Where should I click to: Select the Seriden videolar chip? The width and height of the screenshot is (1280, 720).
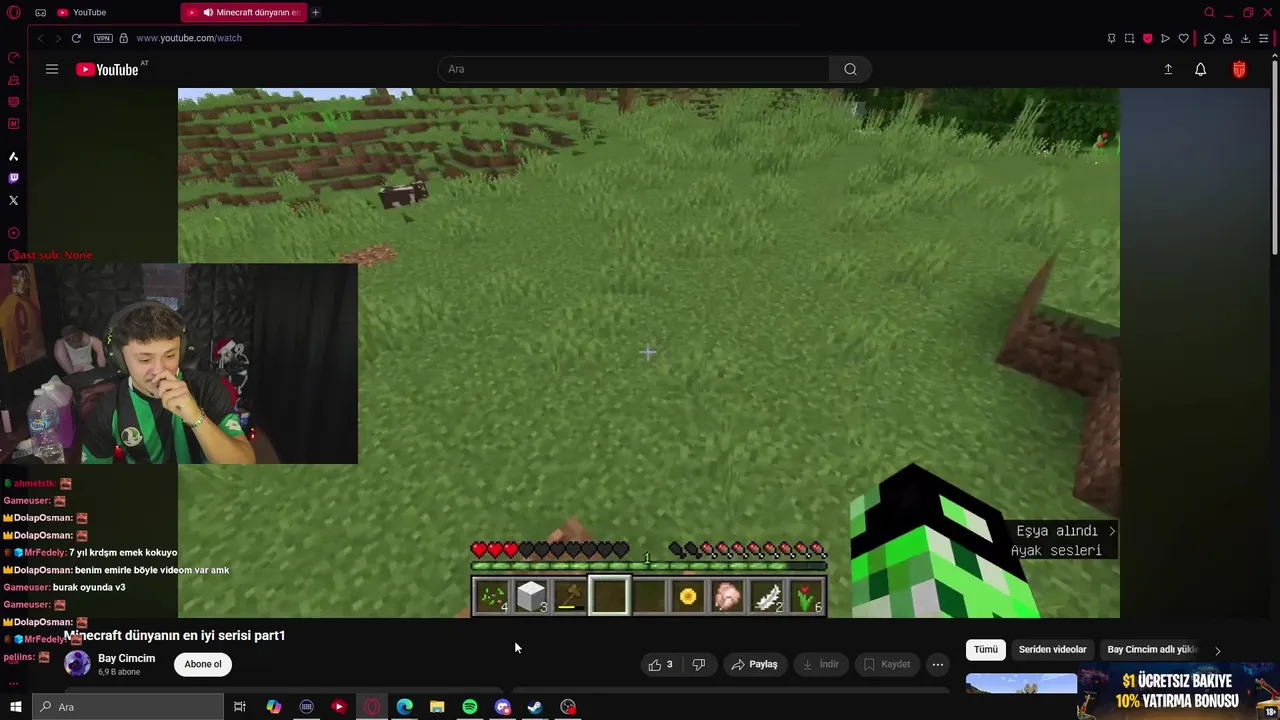(1052, 649)
